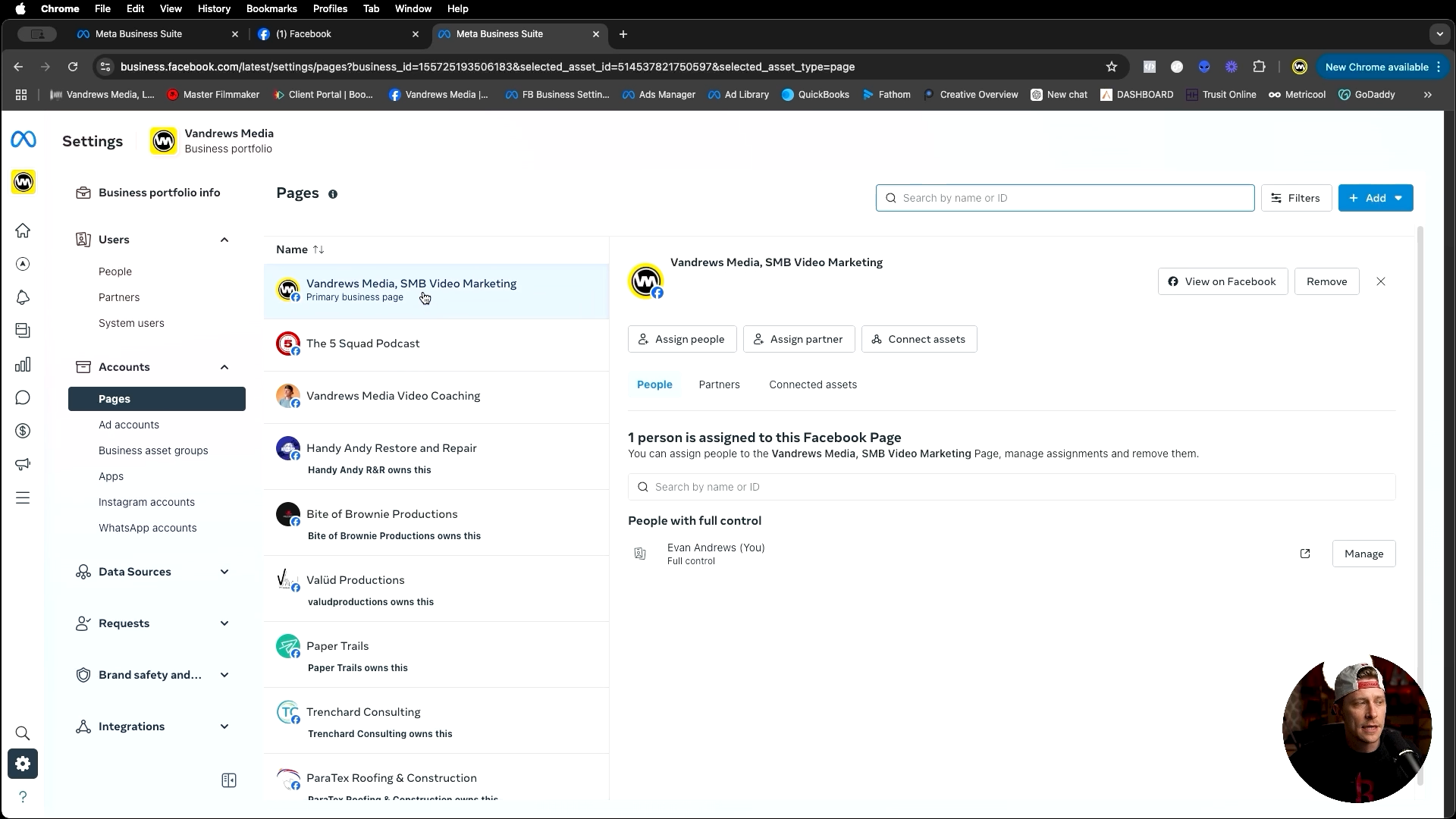Open the Profiles menu
Screen dimensions: 1456x819
click(331, 8)
